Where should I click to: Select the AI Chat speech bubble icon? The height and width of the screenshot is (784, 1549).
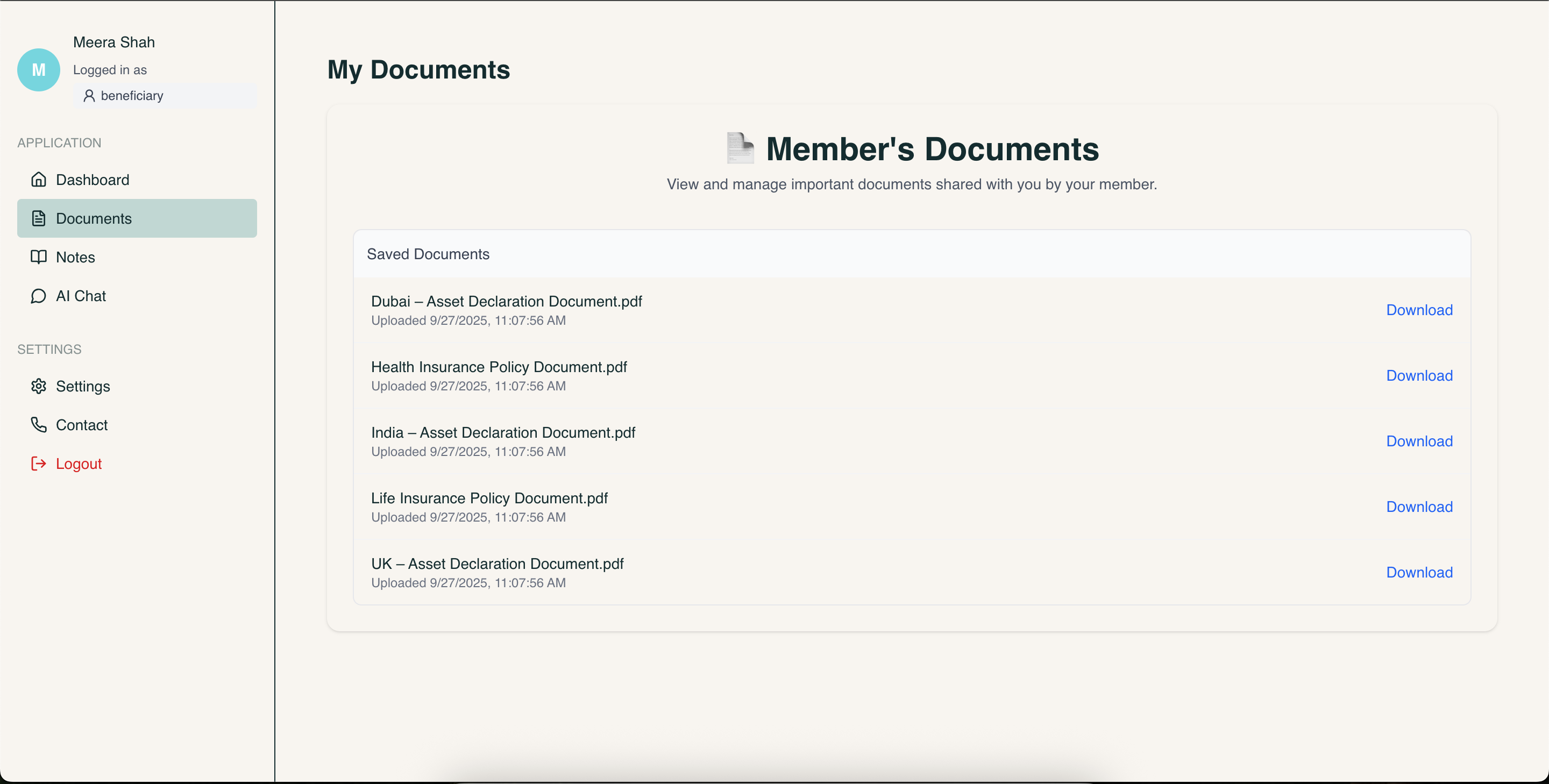pyautogui.click(x=39, y=296)
